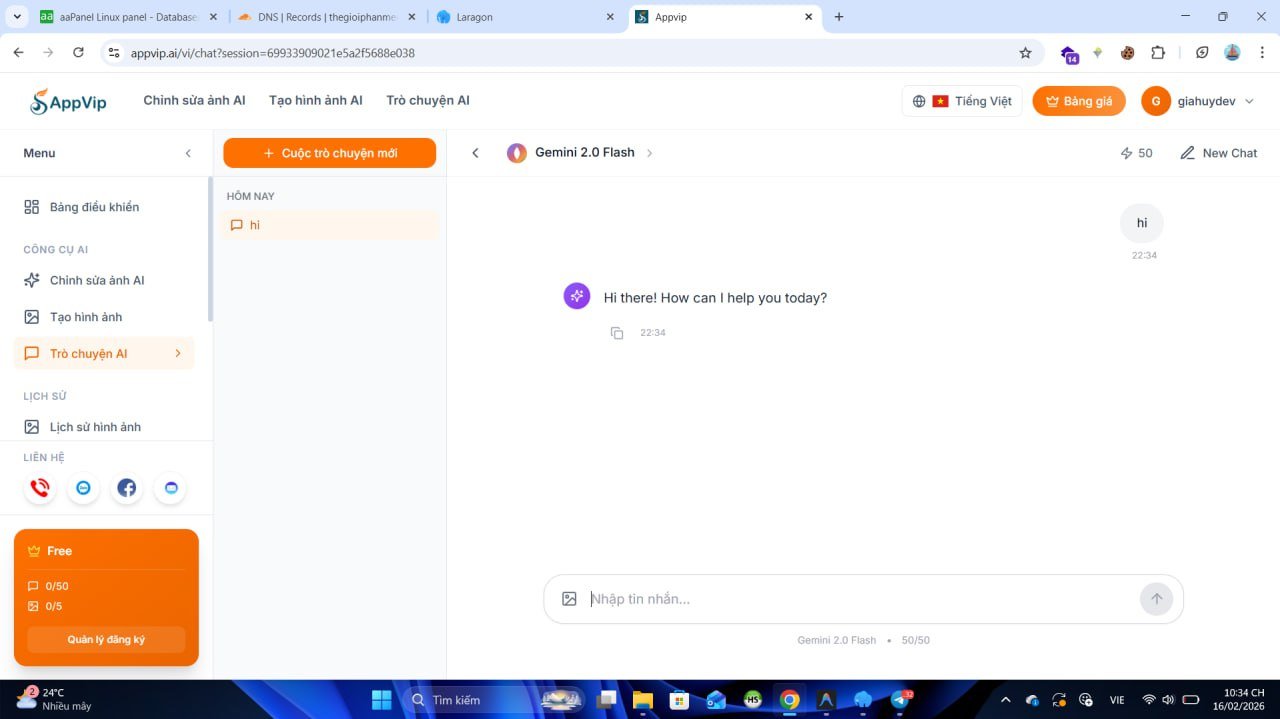1280x719 pixels.
Task: Click New Chat at the top right
Action: pyautogui.click(x=1218, y=152)
